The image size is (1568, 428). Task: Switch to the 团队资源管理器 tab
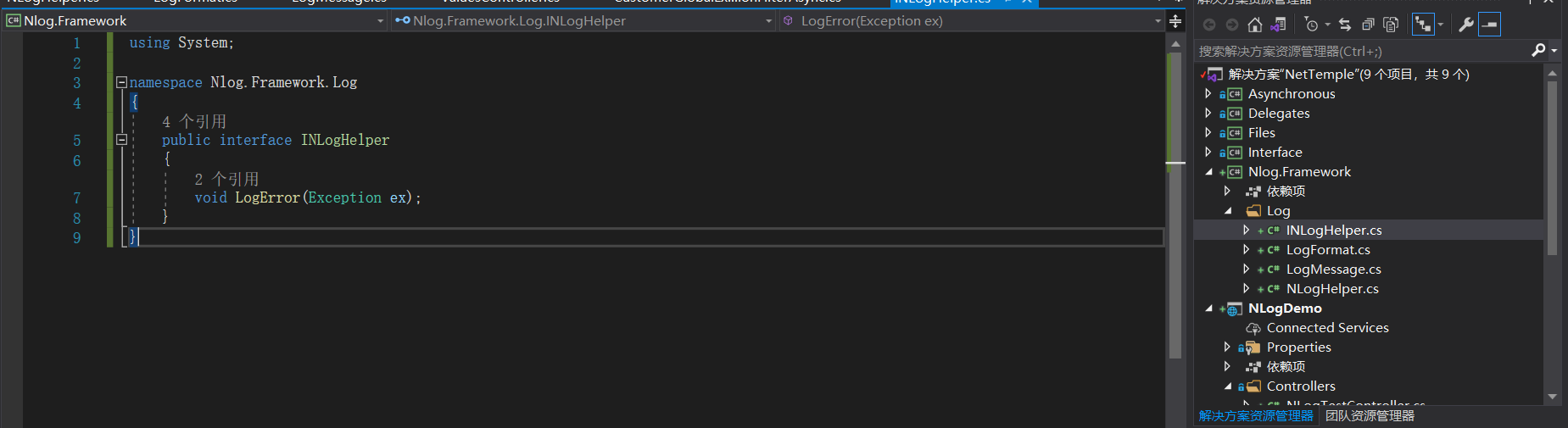tap(1370, 416)
